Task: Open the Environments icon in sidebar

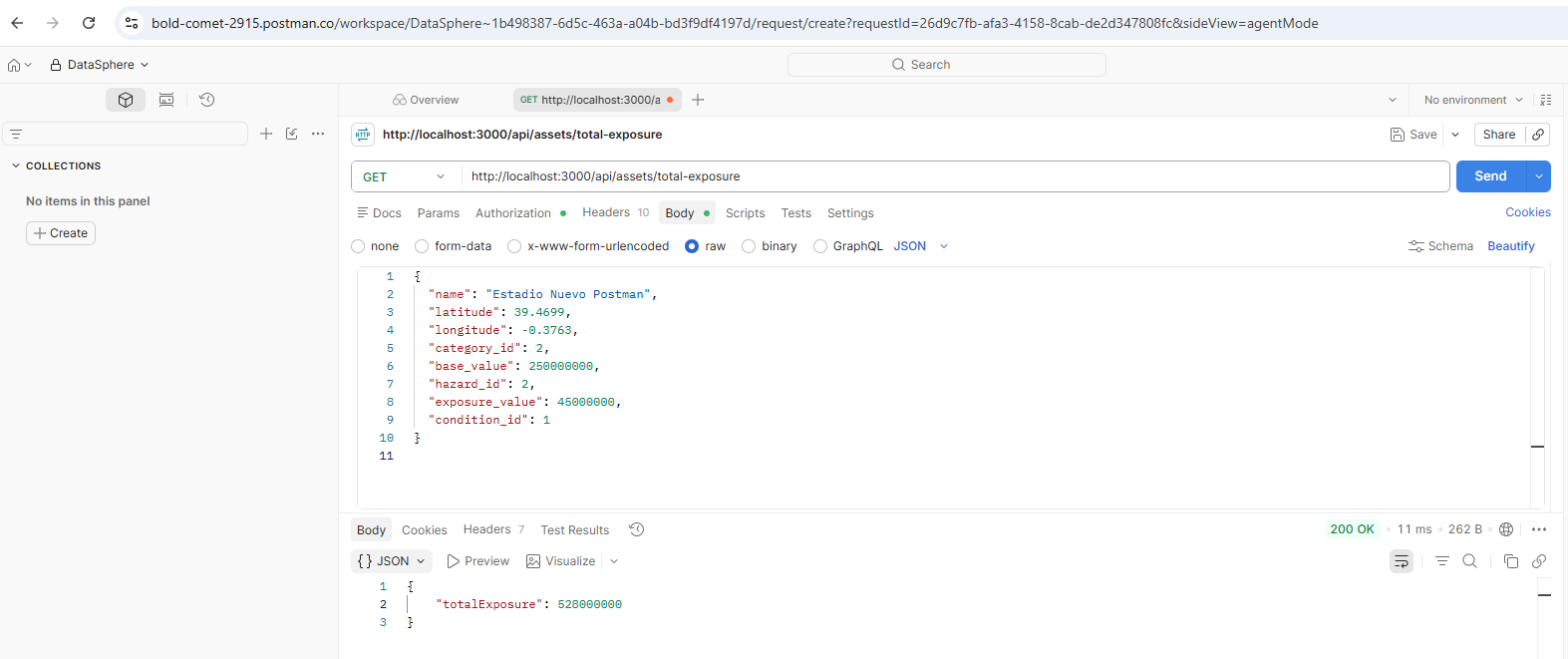Action: point(166,100)
